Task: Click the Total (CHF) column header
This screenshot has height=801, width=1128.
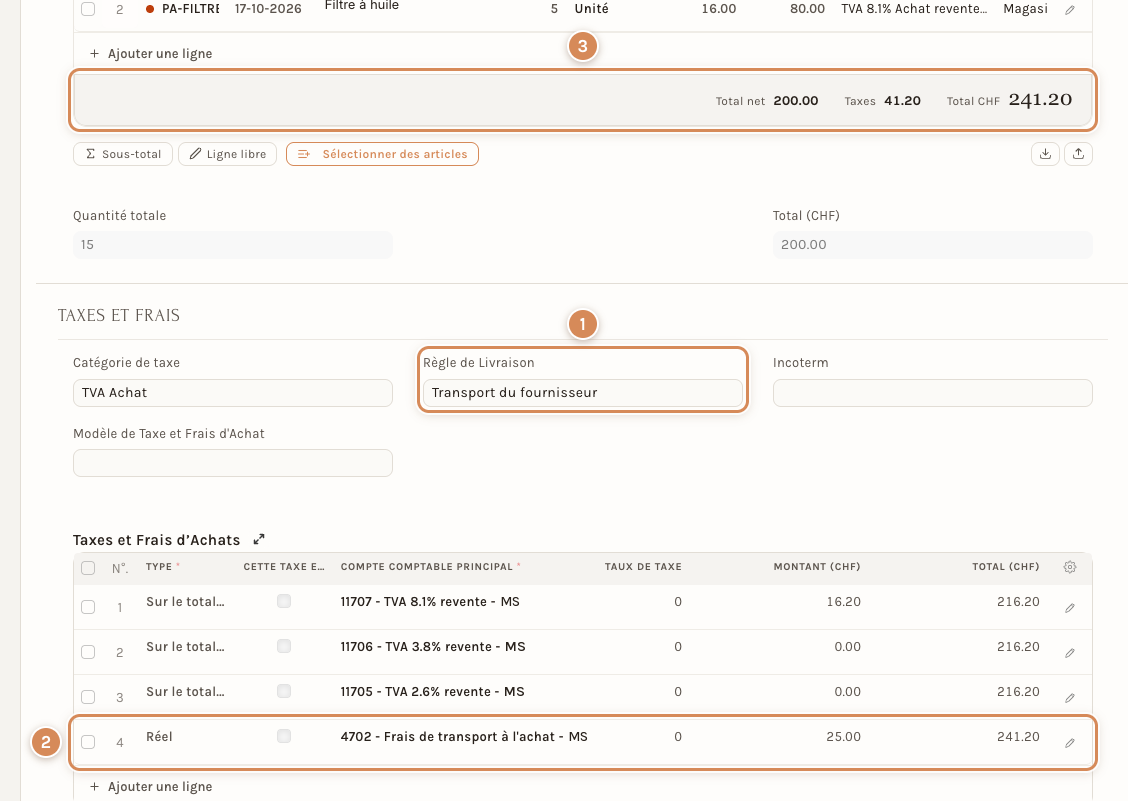Action: (x=1006, y=567)
